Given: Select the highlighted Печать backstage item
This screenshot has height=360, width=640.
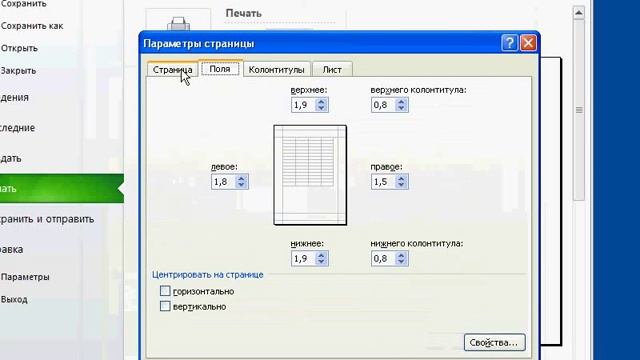Looking at the screenshot, I should pyautogui.click(x=61, y=189).
